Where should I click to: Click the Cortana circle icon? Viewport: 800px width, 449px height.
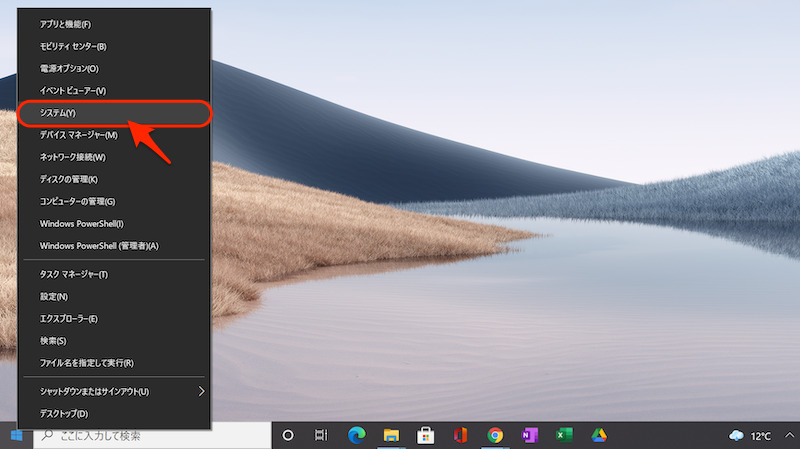(288, 436)
